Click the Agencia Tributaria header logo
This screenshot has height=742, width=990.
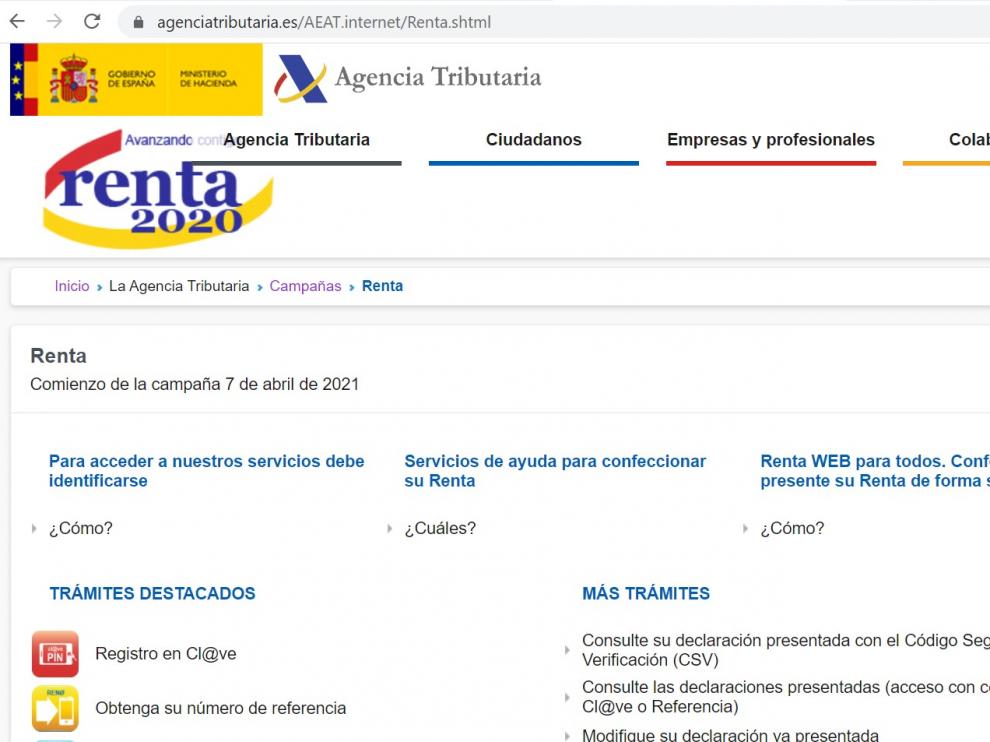pyautogui.click(x=408, y=78)
